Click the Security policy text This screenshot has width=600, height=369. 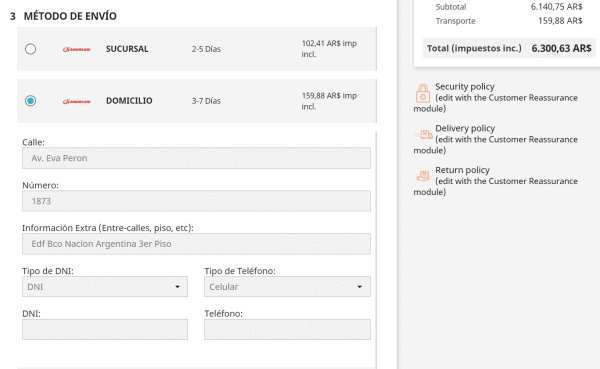point(465,87)
